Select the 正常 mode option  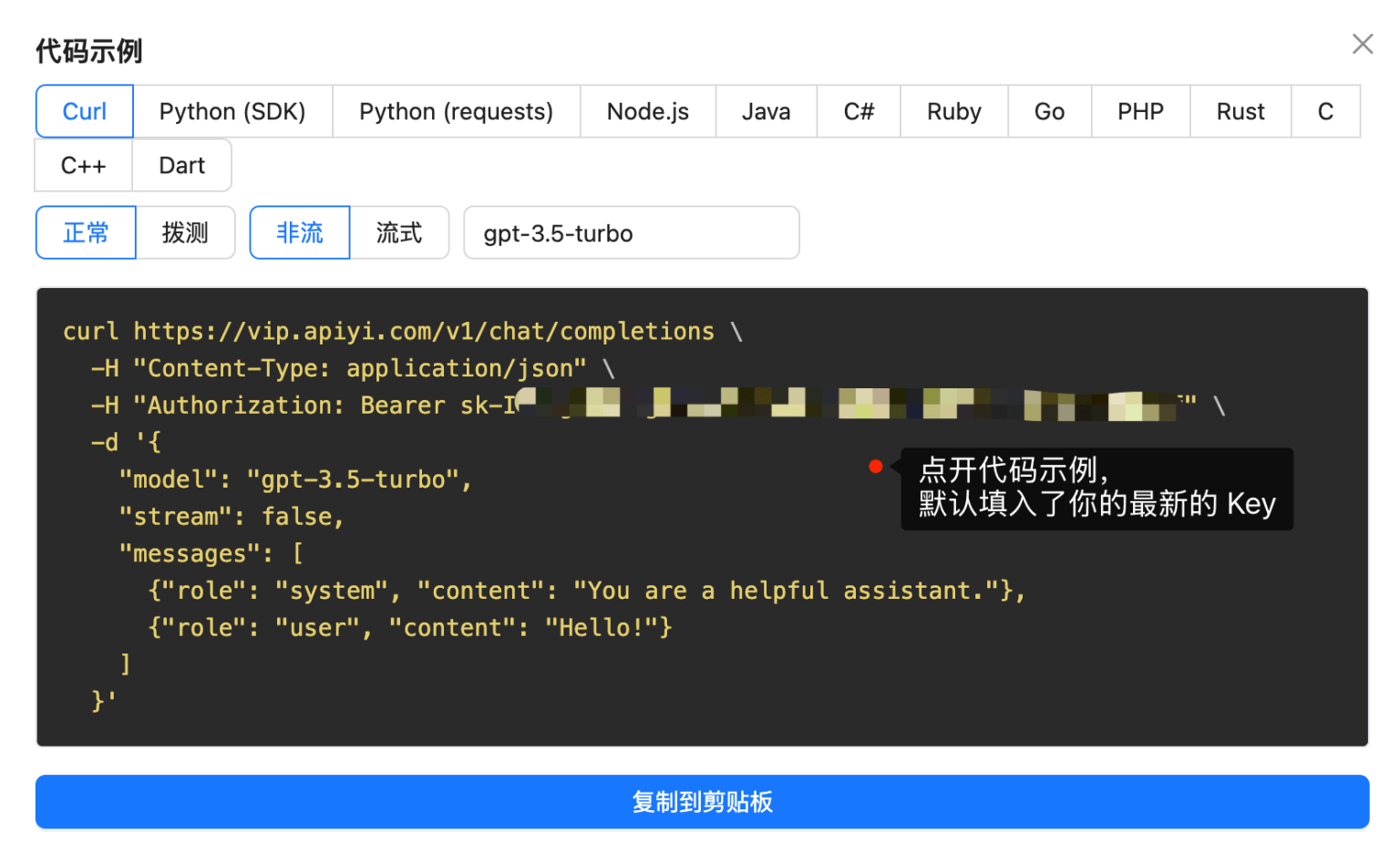pyautogui.click(x=86, y=232)
